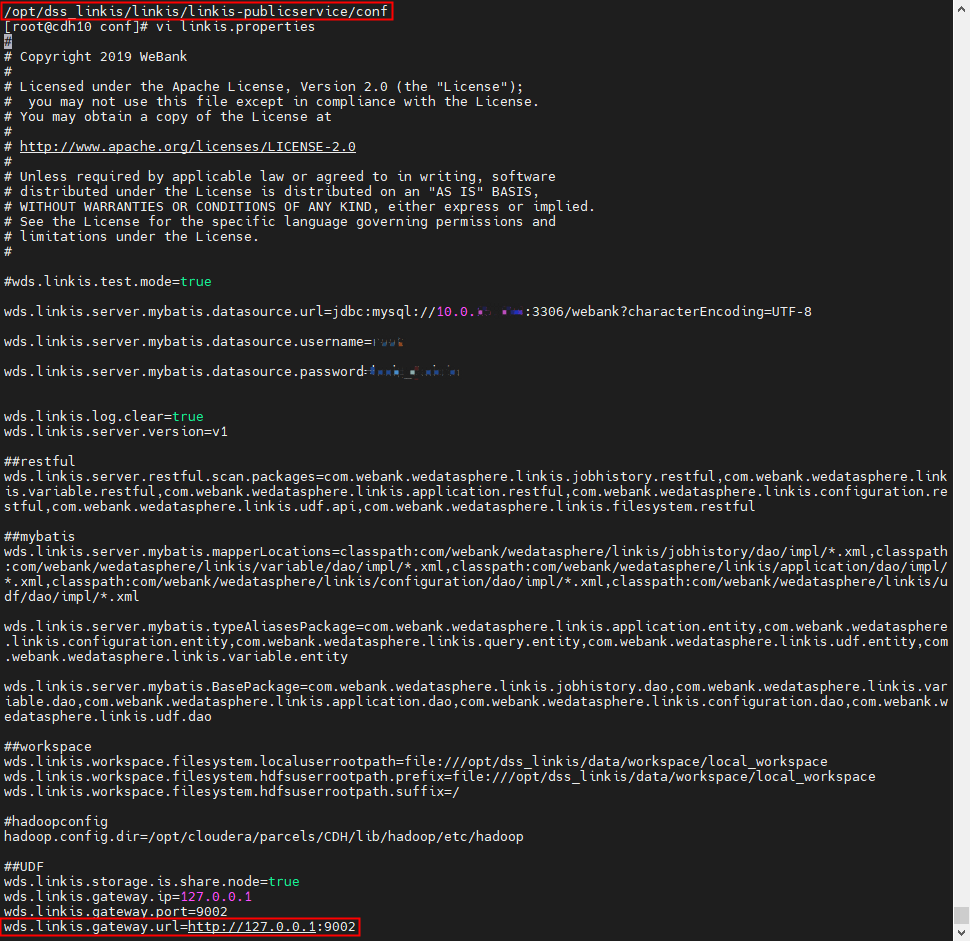Click the 'You may obtain a copy' line
Viewport: 970px width, 941px height.
coord(168,117)
